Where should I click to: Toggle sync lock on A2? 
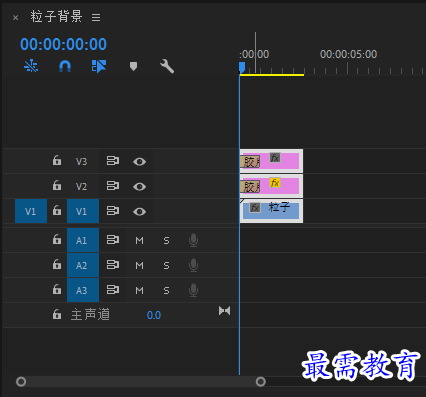(x=113, y=265)
